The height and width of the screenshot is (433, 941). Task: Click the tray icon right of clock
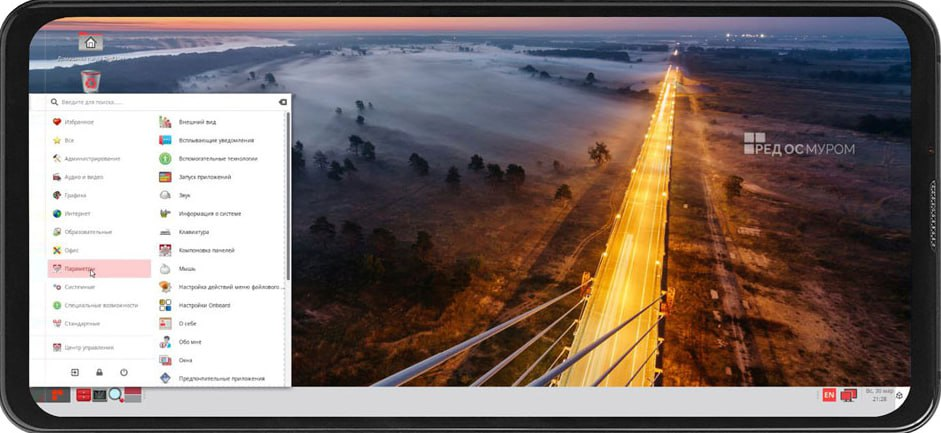pos(900,395)
